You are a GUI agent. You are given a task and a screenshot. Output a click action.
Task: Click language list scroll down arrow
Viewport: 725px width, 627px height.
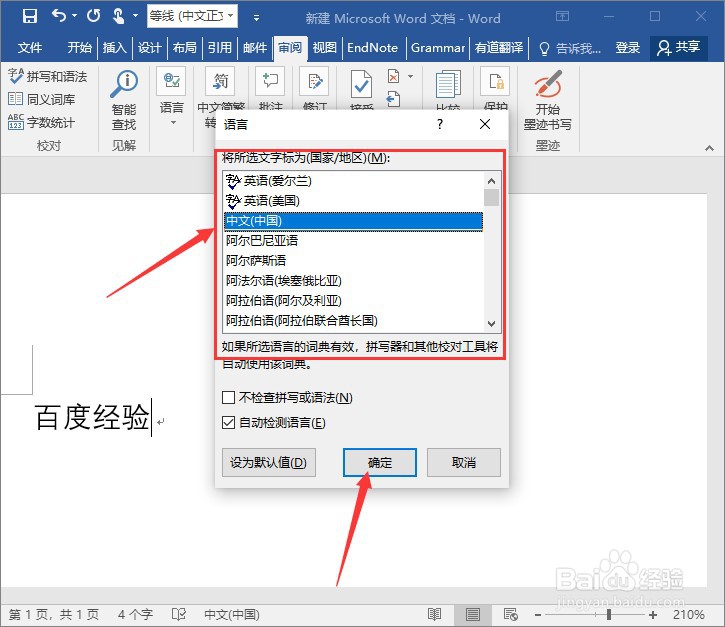(492, 324)
